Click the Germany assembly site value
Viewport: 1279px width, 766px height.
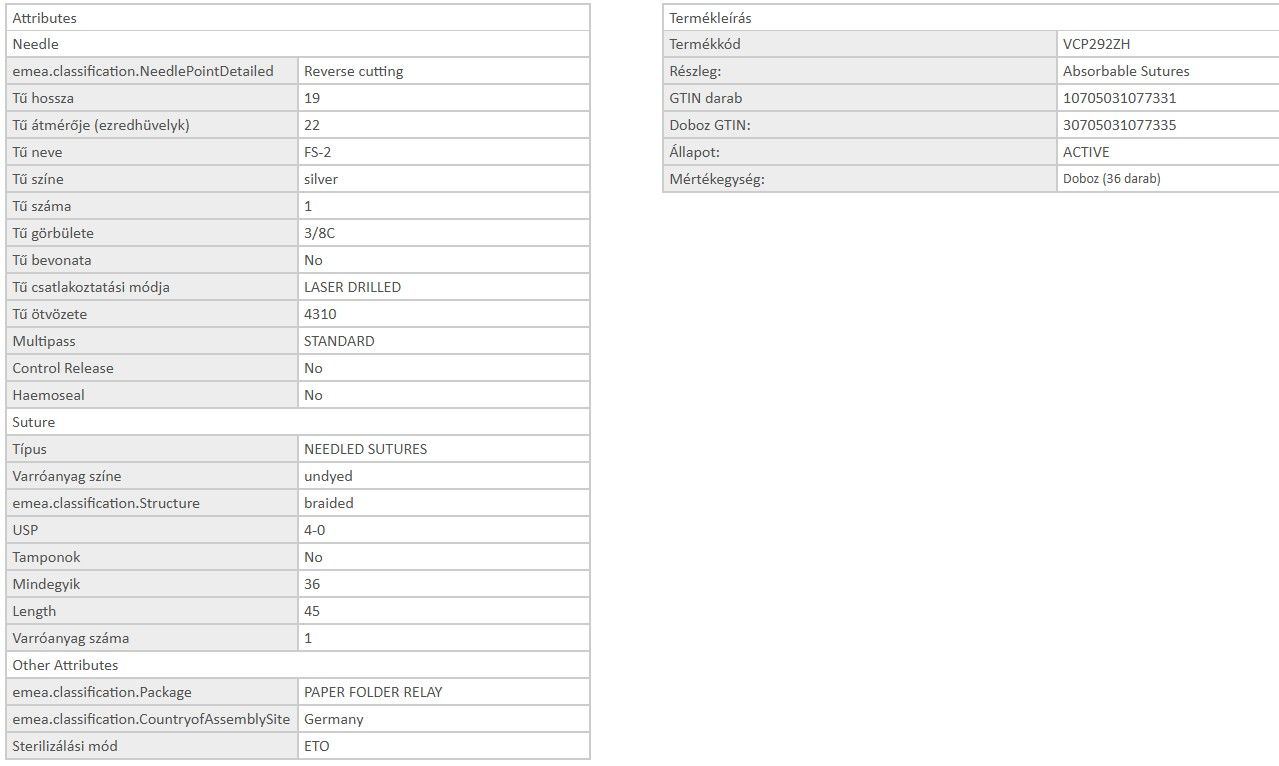[333, 719]
